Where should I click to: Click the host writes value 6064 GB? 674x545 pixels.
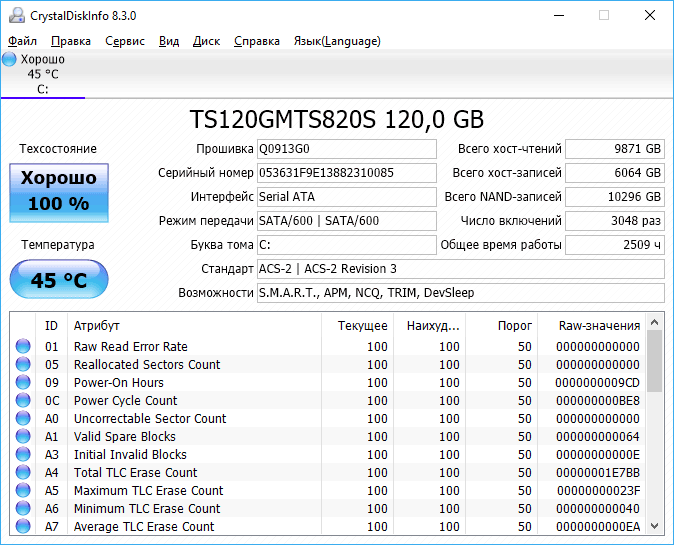pos(615,173)
